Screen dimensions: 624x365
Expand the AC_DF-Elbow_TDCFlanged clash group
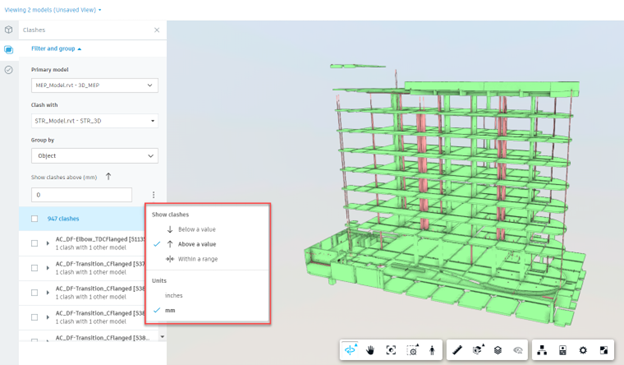click(x=48, y=243)
